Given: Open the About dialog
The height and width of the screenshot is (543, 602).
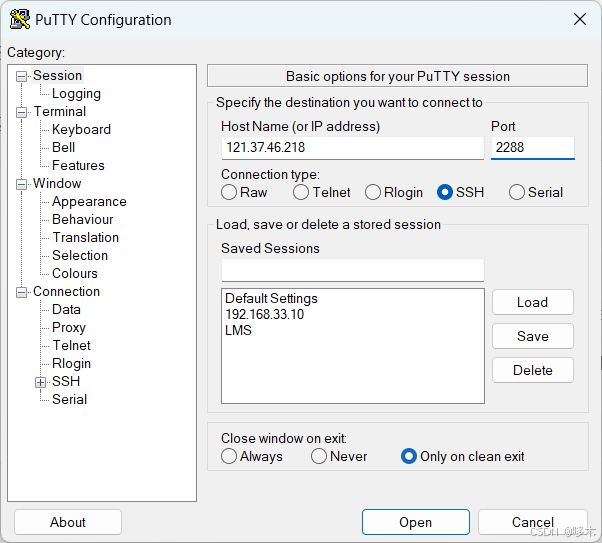Looking at the screenshot, I should (68, 522).
